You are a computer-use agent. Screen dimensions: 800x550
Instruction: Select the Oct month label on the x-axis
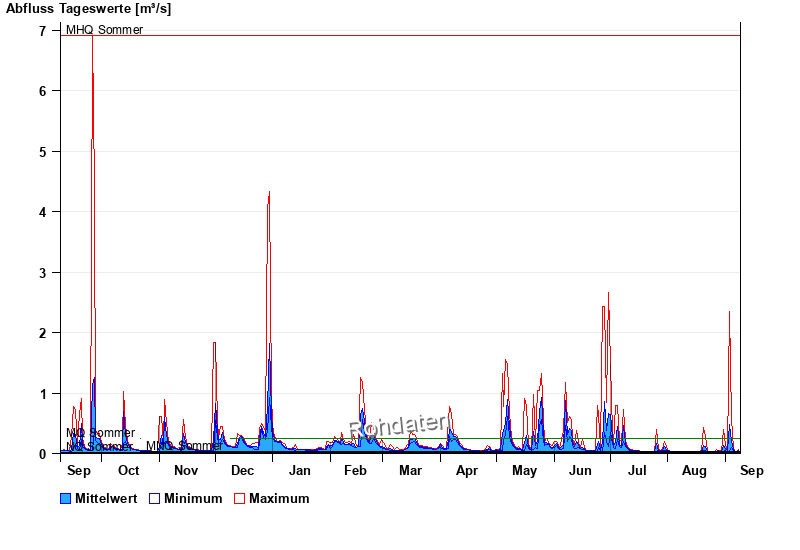point(129,470)
